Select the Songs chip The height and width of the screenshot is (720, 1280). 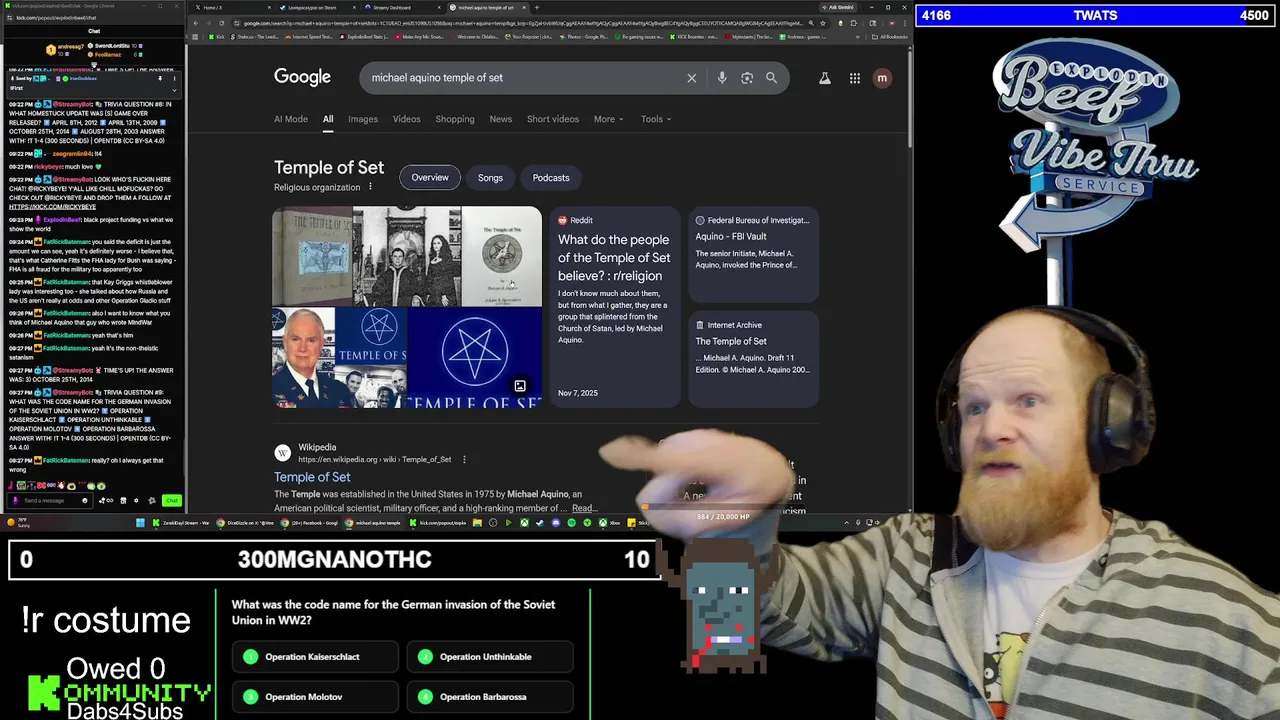click(x=490, y=178)
